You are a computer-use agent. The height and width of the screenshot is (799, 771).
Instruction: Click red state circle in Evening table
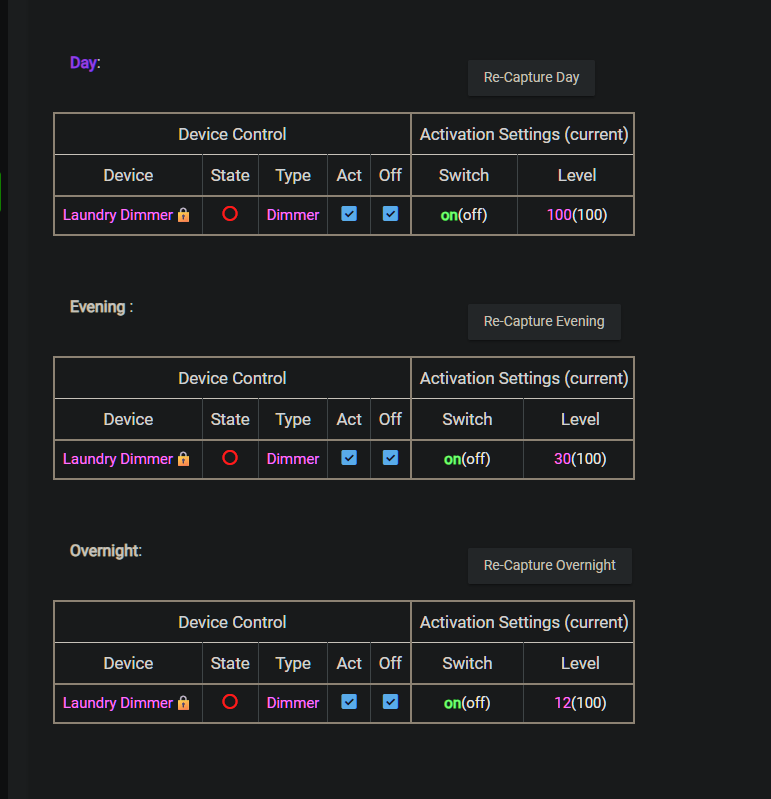coord(230,458)
